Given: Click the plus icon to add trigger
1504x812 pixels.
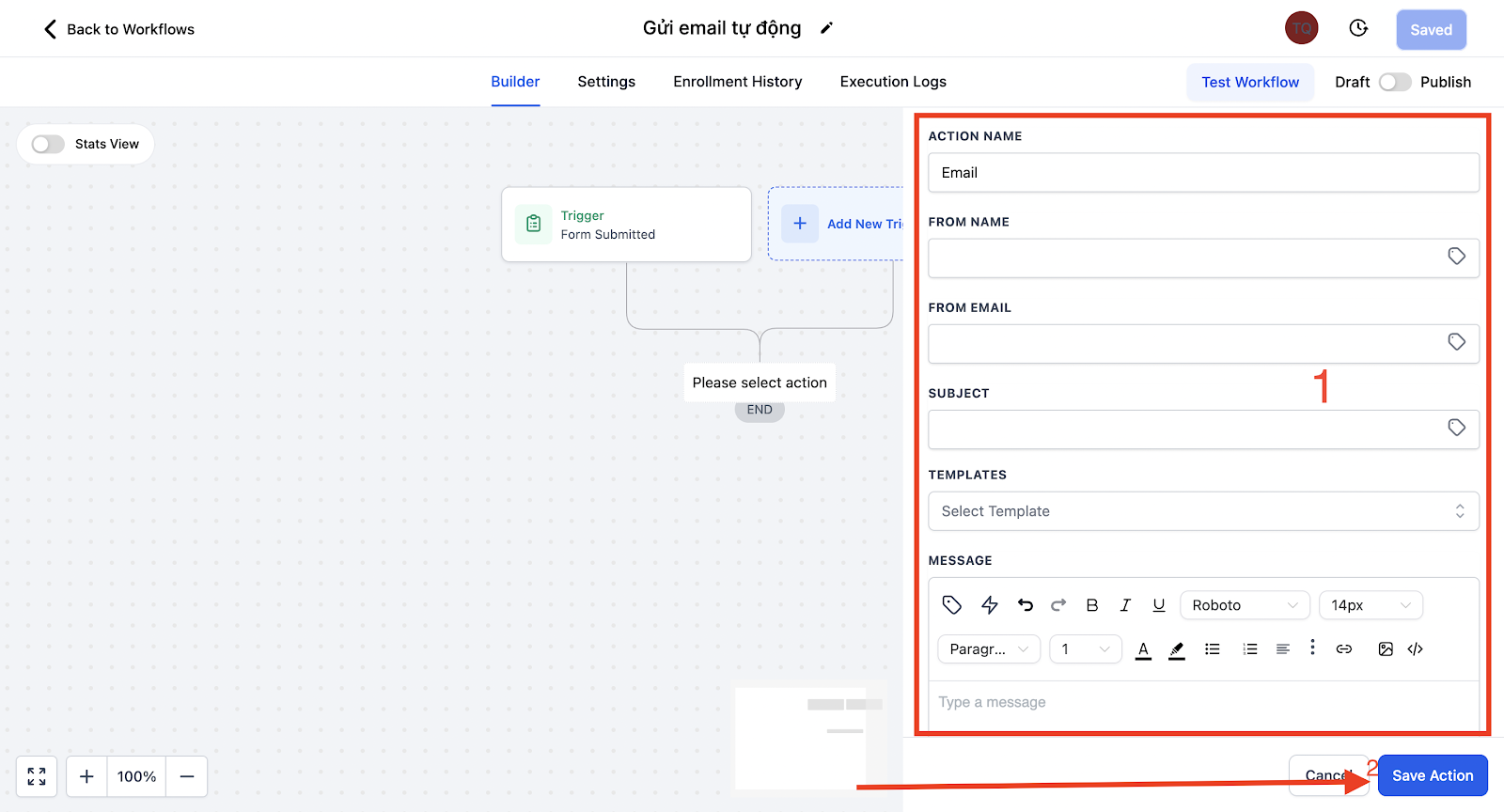Looking at the screenshot, I should tap(800, 224).
